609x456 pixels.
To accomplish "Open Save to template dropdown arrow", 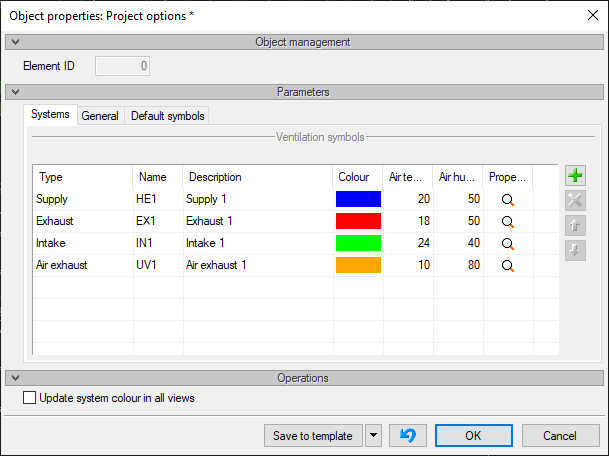I will click(x=373, y=435).
